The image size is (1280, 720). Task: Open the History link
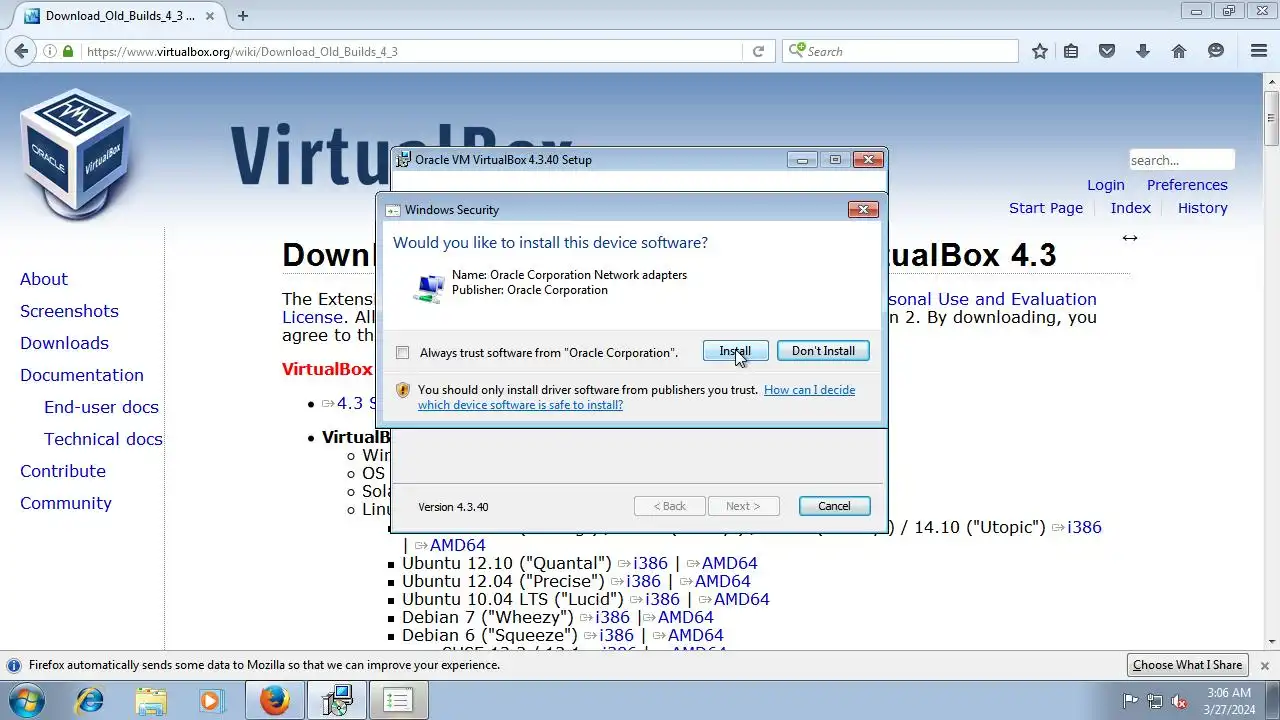tap(1202, 208)
